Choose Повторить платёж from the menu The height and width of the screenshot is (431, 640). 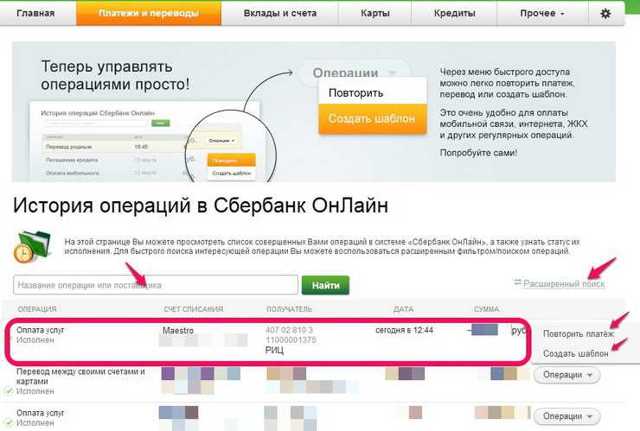tap(579, 334)
